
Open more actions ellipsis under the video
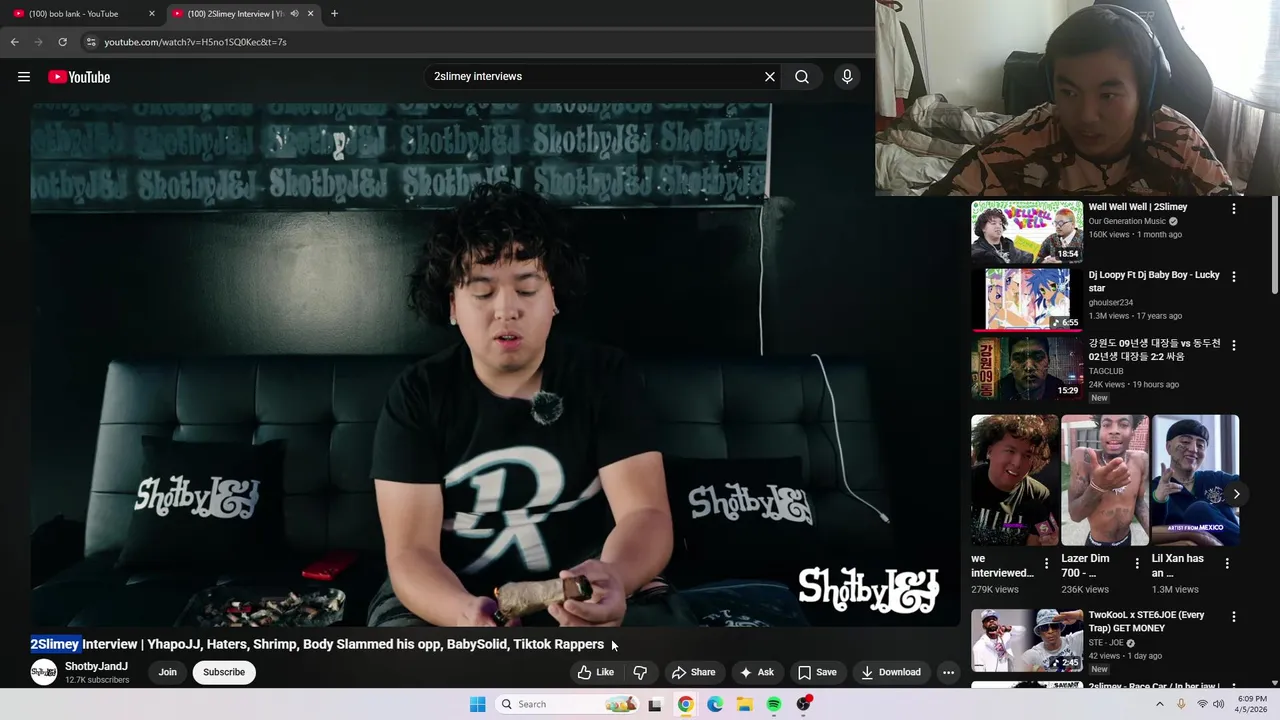coord(948,672)
